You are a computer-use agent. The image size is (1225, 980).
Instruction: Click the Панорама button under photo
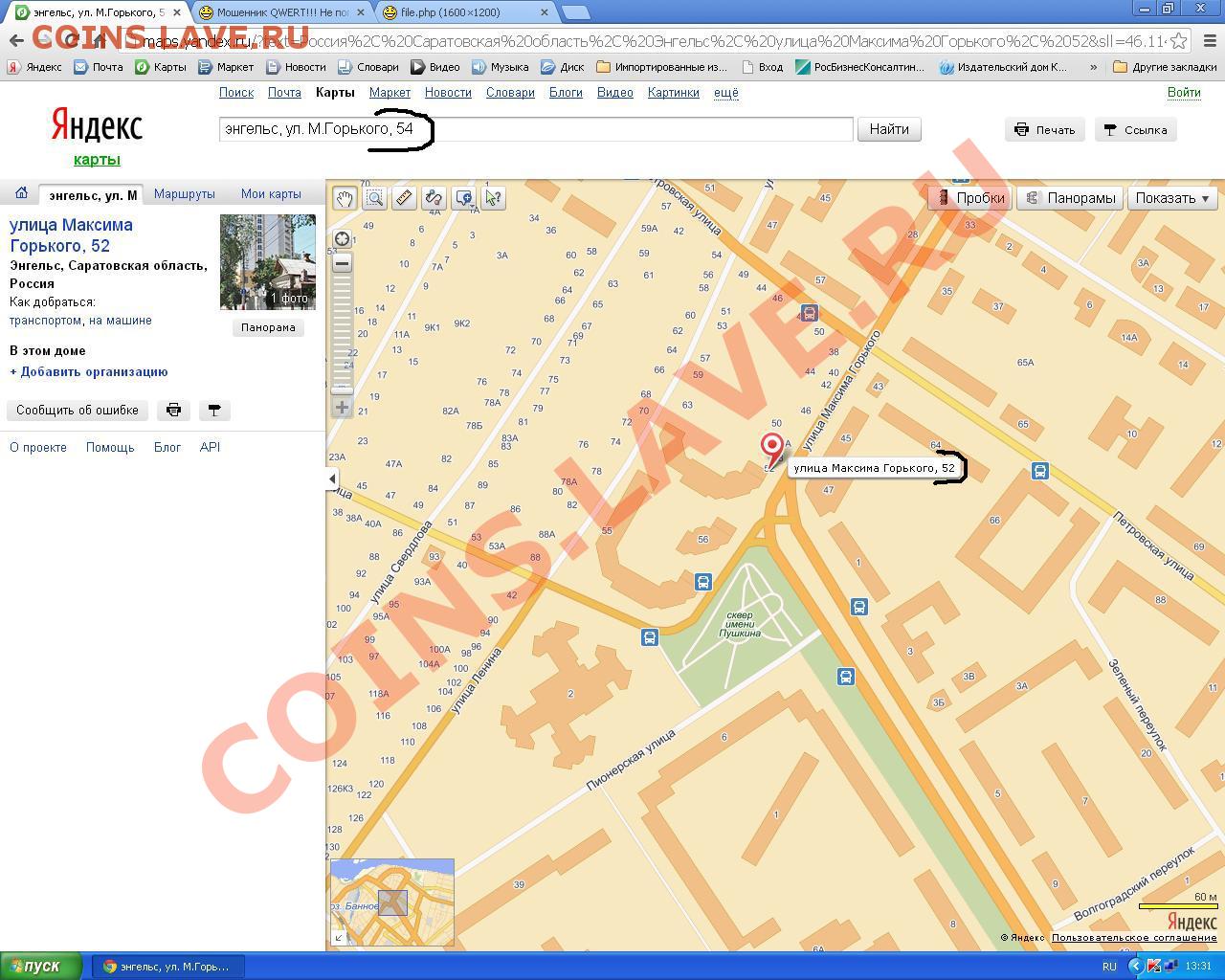pyautogui.click(x=268, y=327)
